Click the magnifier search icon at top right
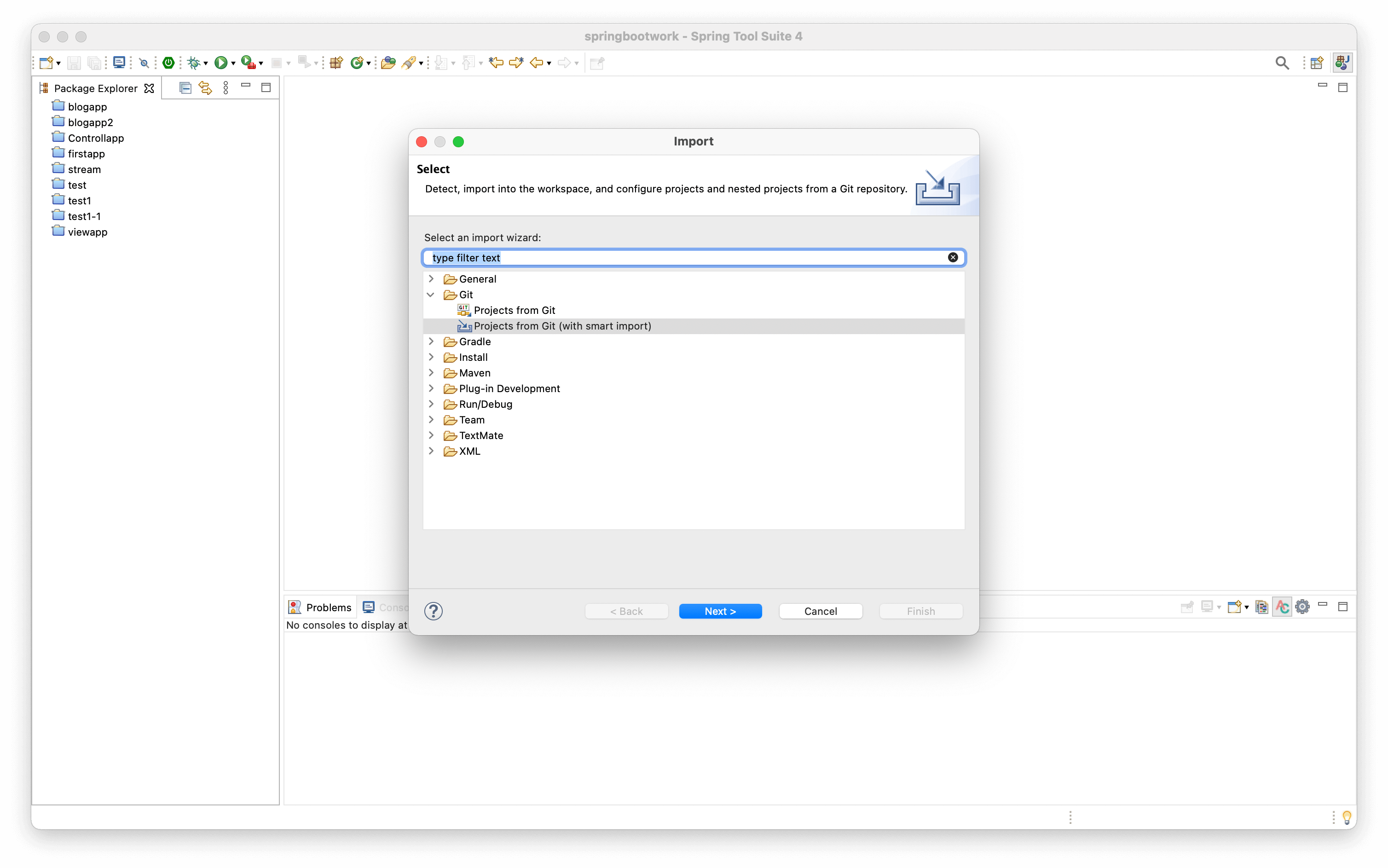Screen dimensions: 1388x868 tap(1282, 63)
